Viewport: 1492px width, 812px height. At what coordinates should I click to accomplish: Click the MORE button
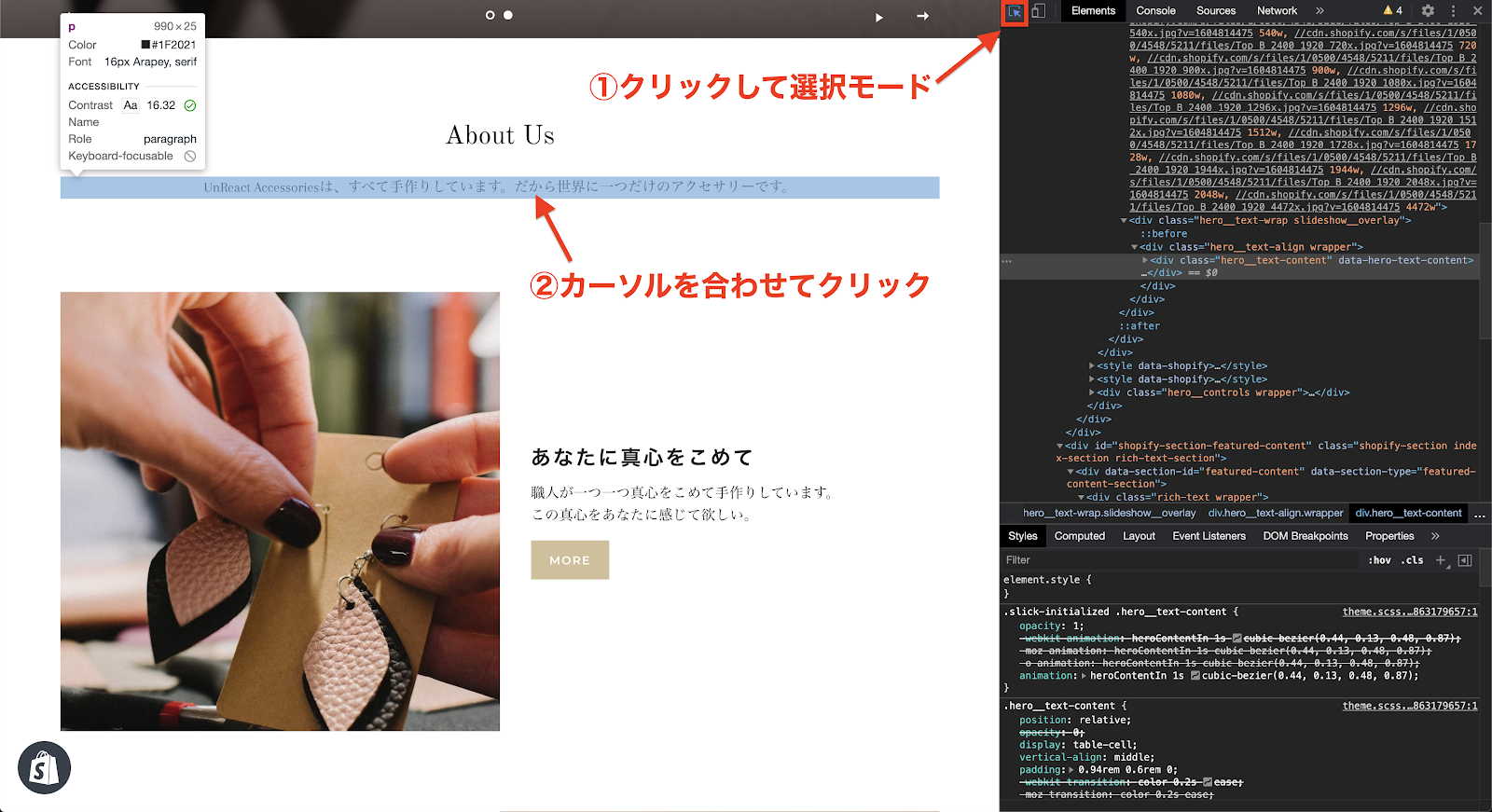click(570, 560)
